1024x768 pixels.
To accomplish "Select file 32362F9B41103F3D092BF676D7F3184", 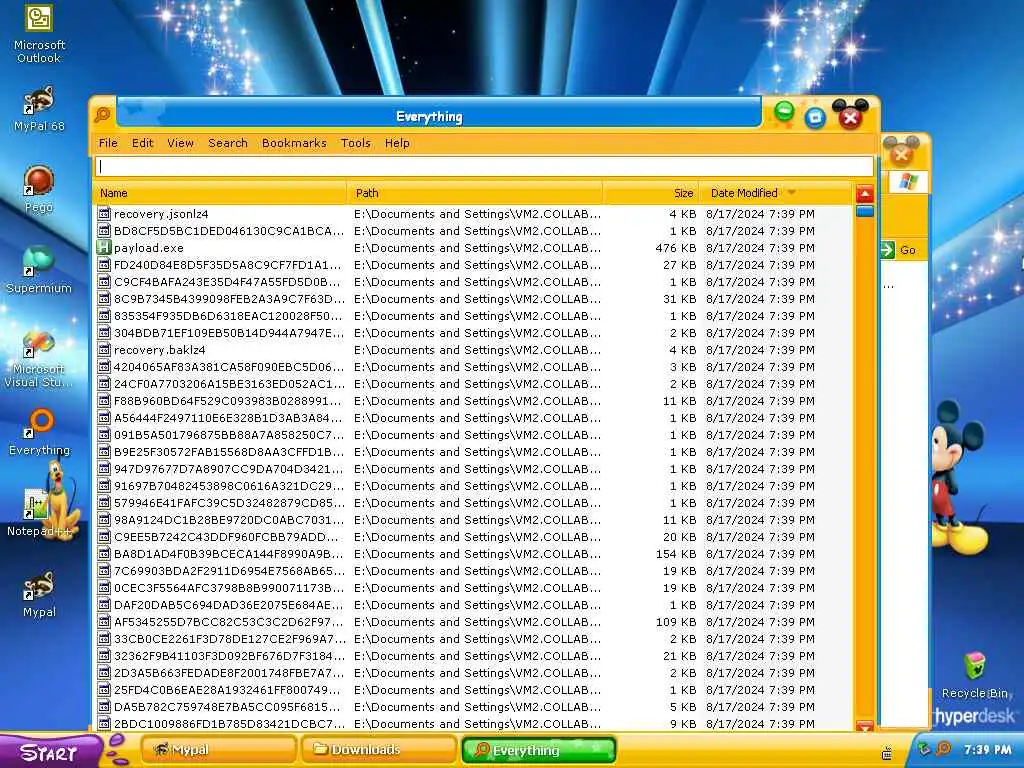I will (x=473, y=656).
